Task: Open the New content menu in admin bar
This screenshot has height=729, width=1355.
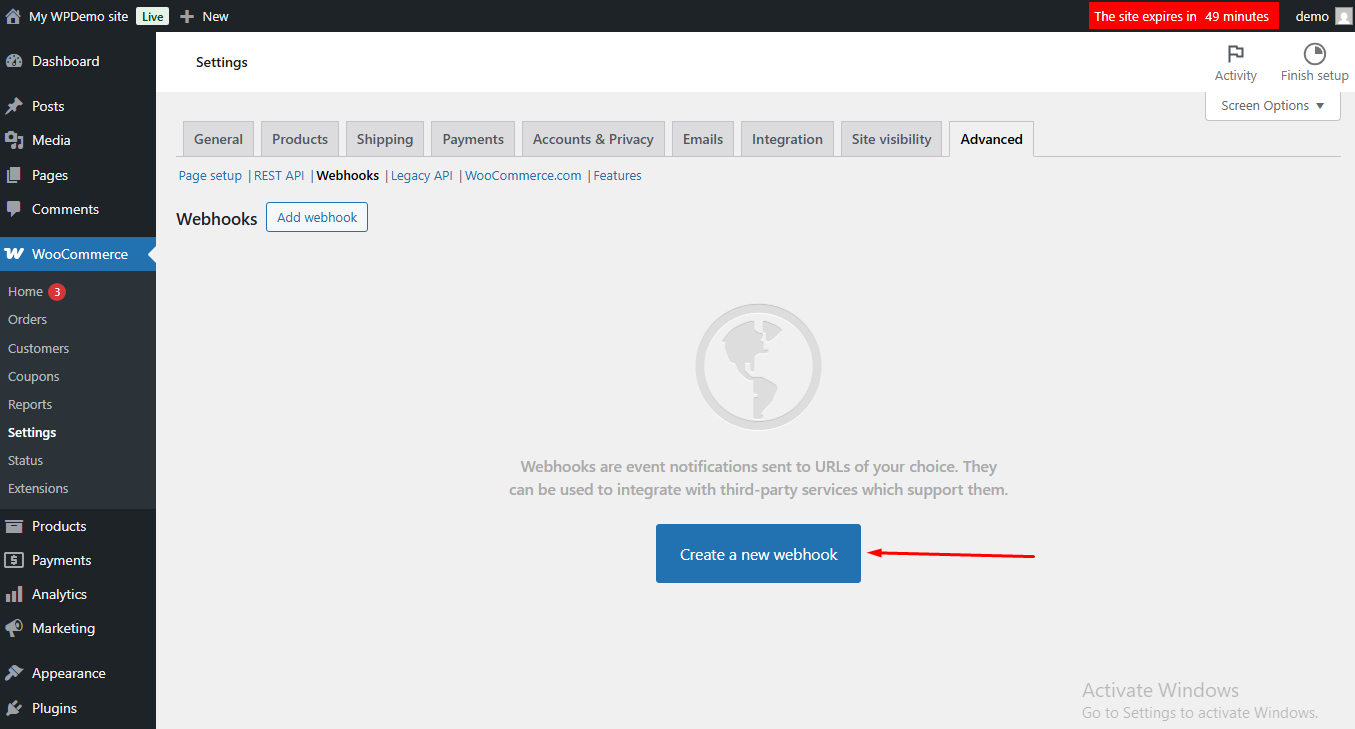Action: [204, 16]
